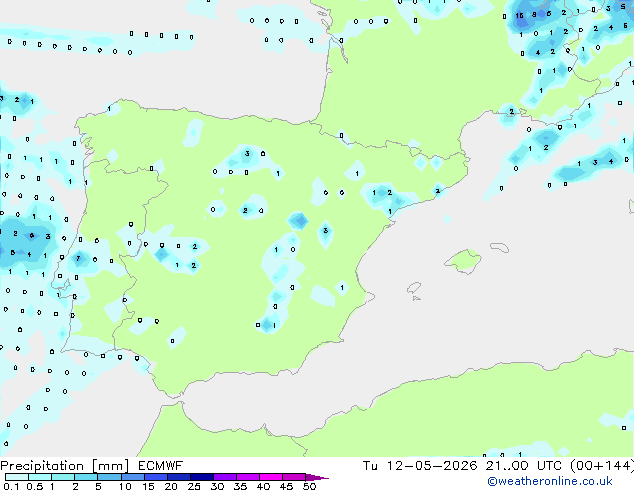Click the over-50 arrow tip of the legend

pos(317,477)
